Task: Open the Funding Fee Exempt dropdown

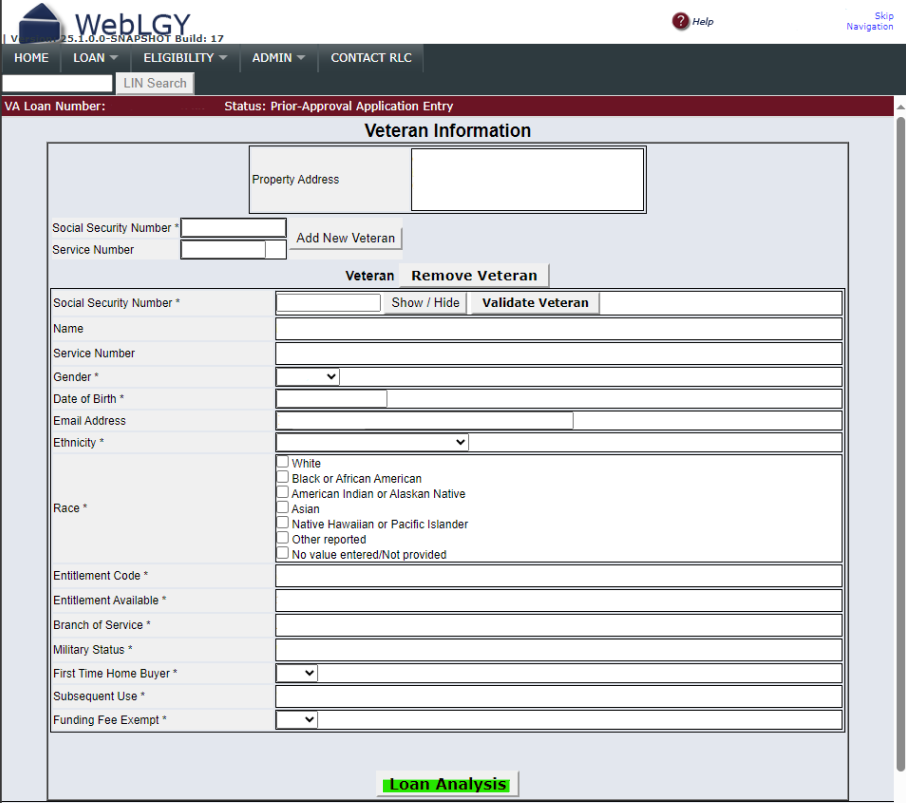Action: pos(297,719)
